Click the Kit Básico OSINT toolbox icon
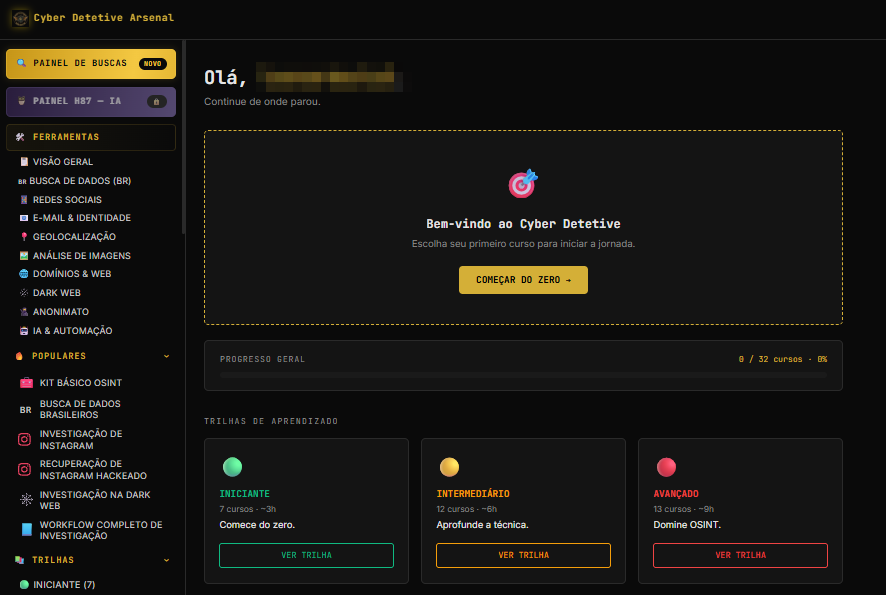This screenshot has width=886, height=595. tap(26, 383)
